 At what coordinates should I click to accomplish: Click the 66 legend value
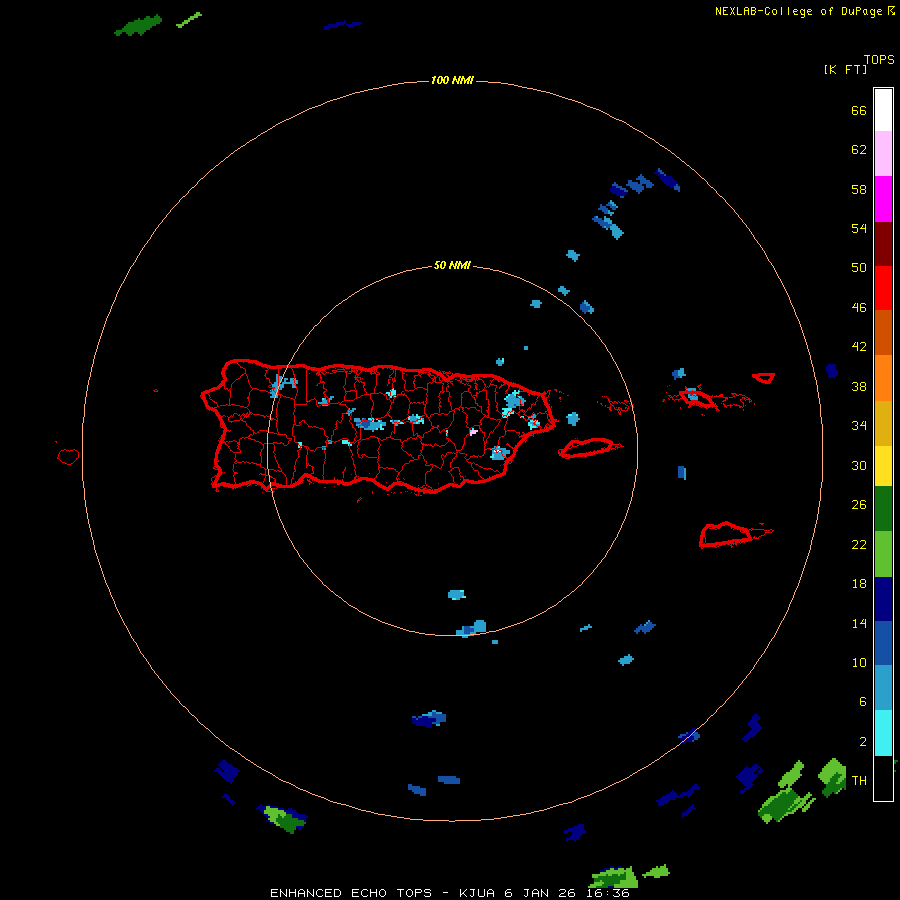click(859, 110)
